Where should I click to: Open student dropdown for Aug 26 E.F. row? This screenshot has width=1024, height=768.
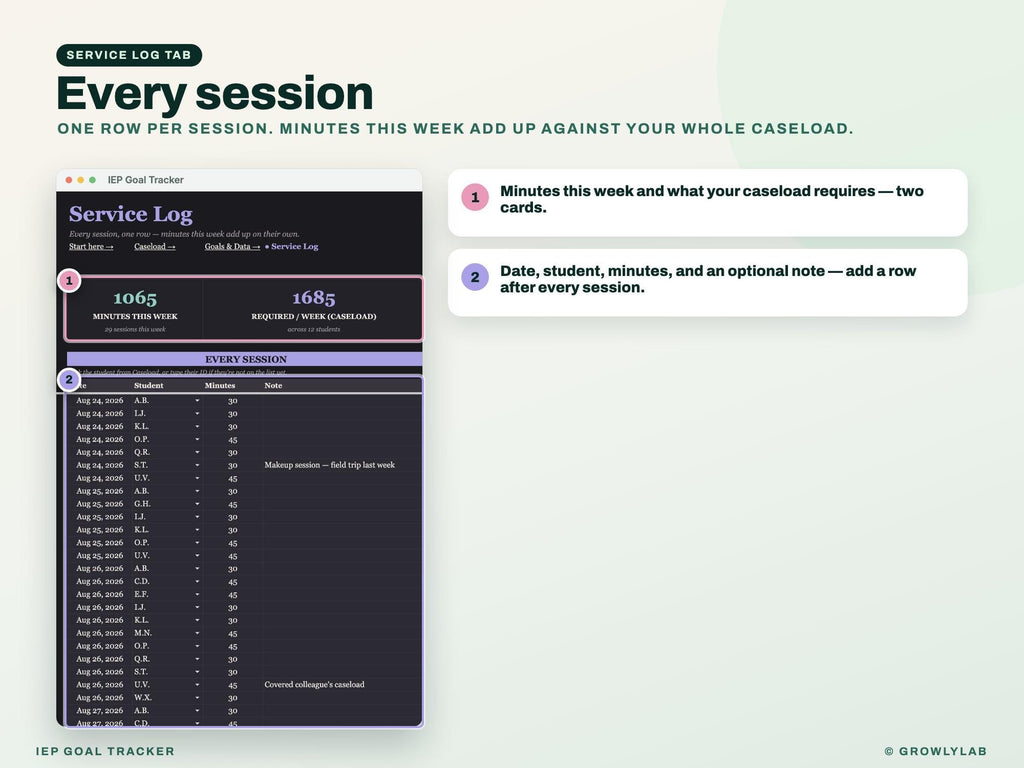pyautogui.click(x=197, y=594)
